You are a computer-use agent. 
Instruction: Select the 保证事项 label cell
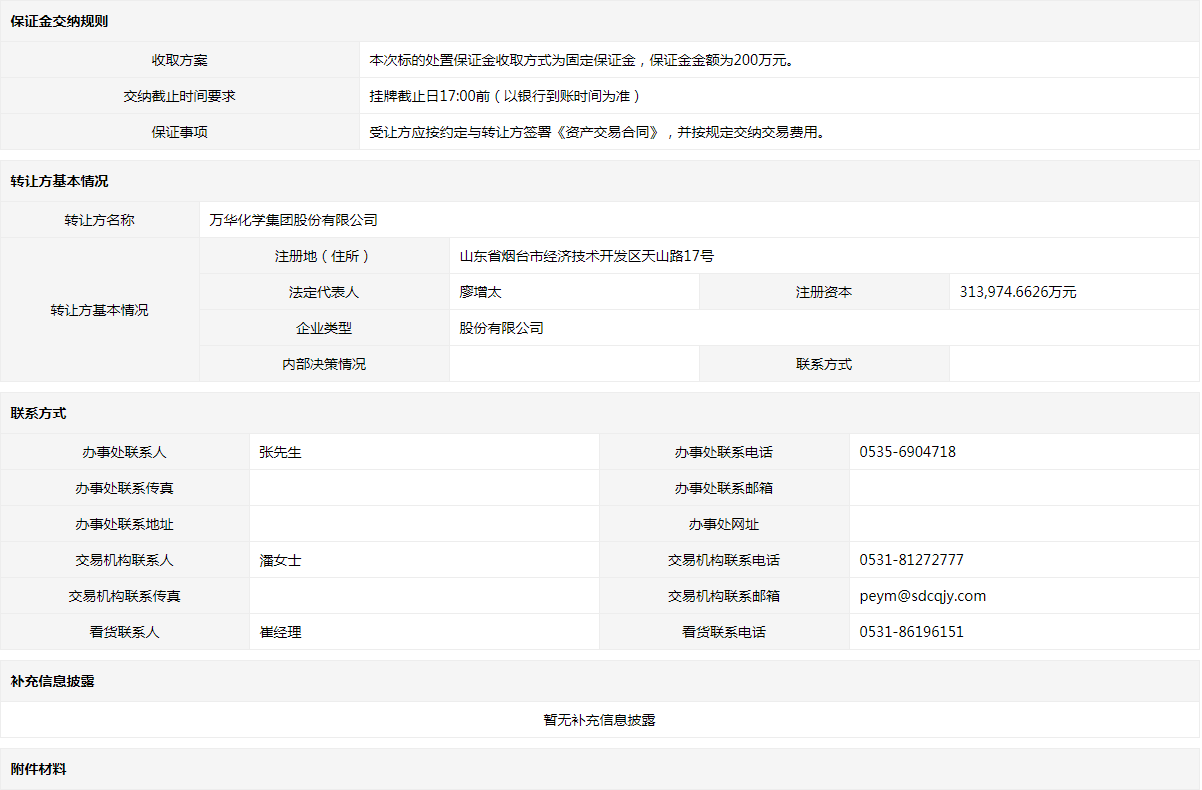tap(180, 132)
